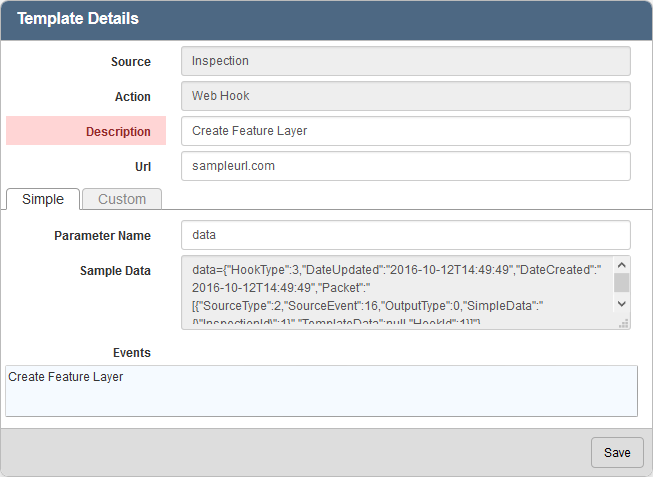
Task: Click the Sample Data scroll up arrow
Action: point(622,265)
